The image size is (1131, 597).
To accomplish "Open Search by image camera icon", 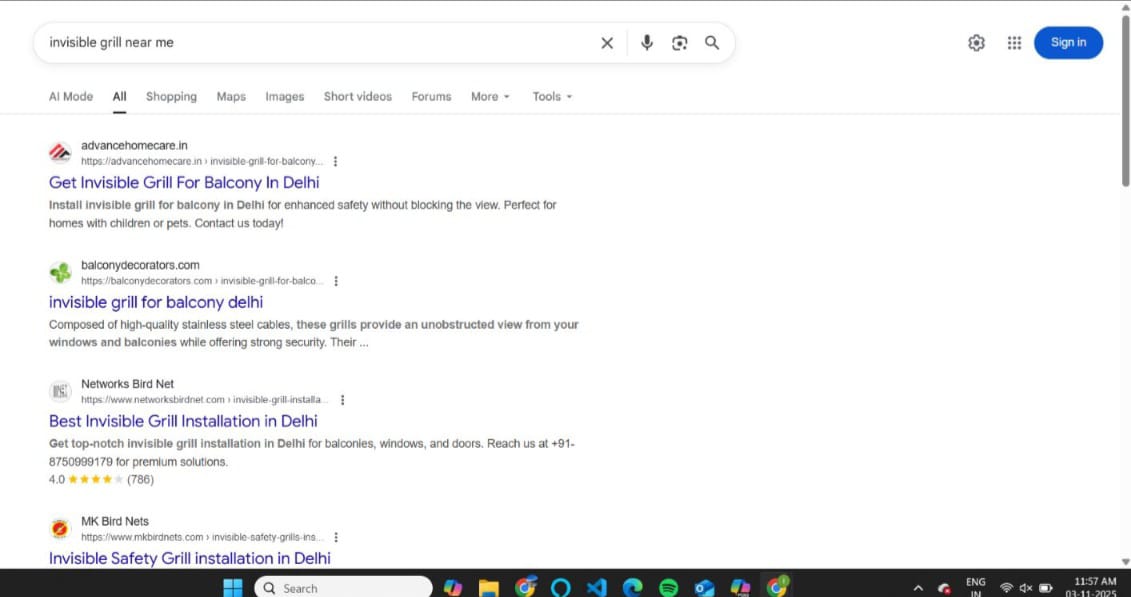I will point(680,43).
